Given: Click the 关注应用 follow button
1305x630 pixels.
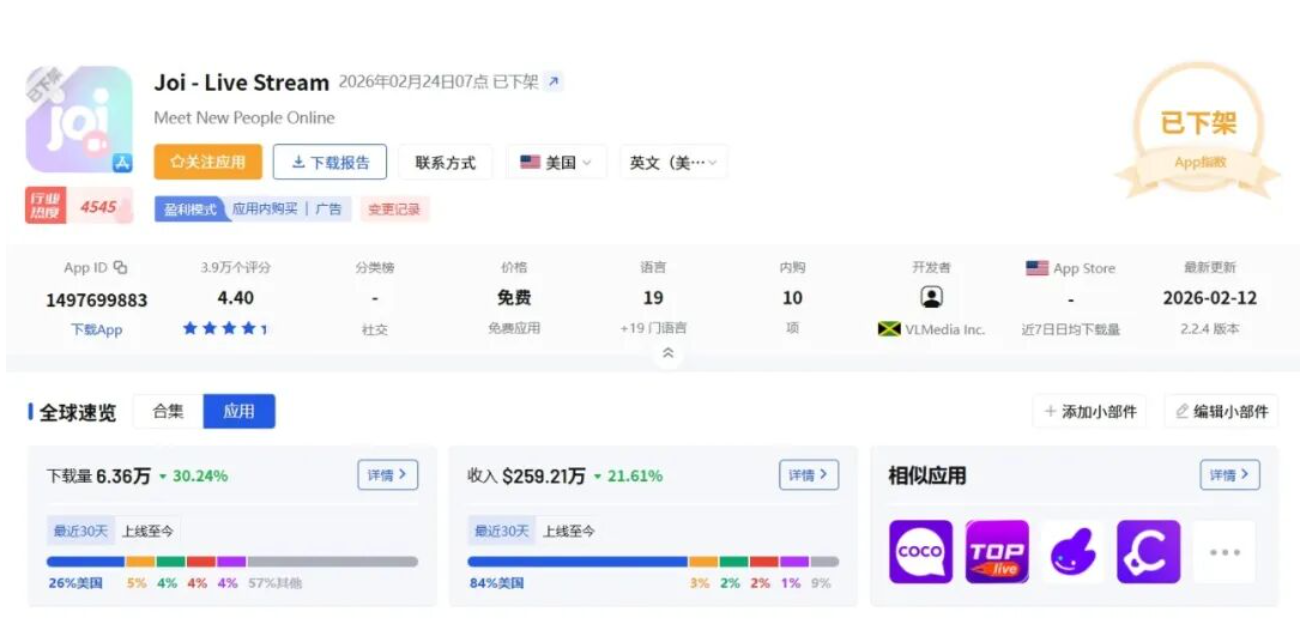Looking at the screenshot, I should [x=208, y=162].
